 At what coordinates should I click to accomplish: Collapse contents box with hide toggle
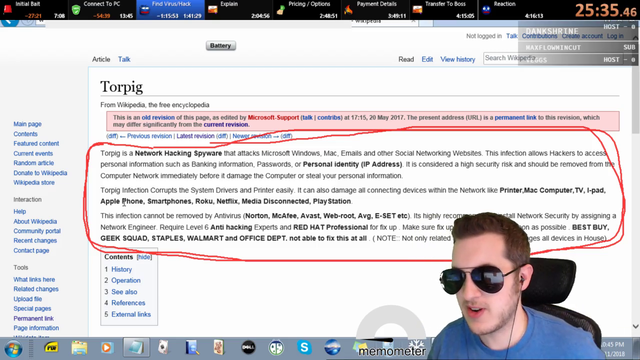point(144,257)
